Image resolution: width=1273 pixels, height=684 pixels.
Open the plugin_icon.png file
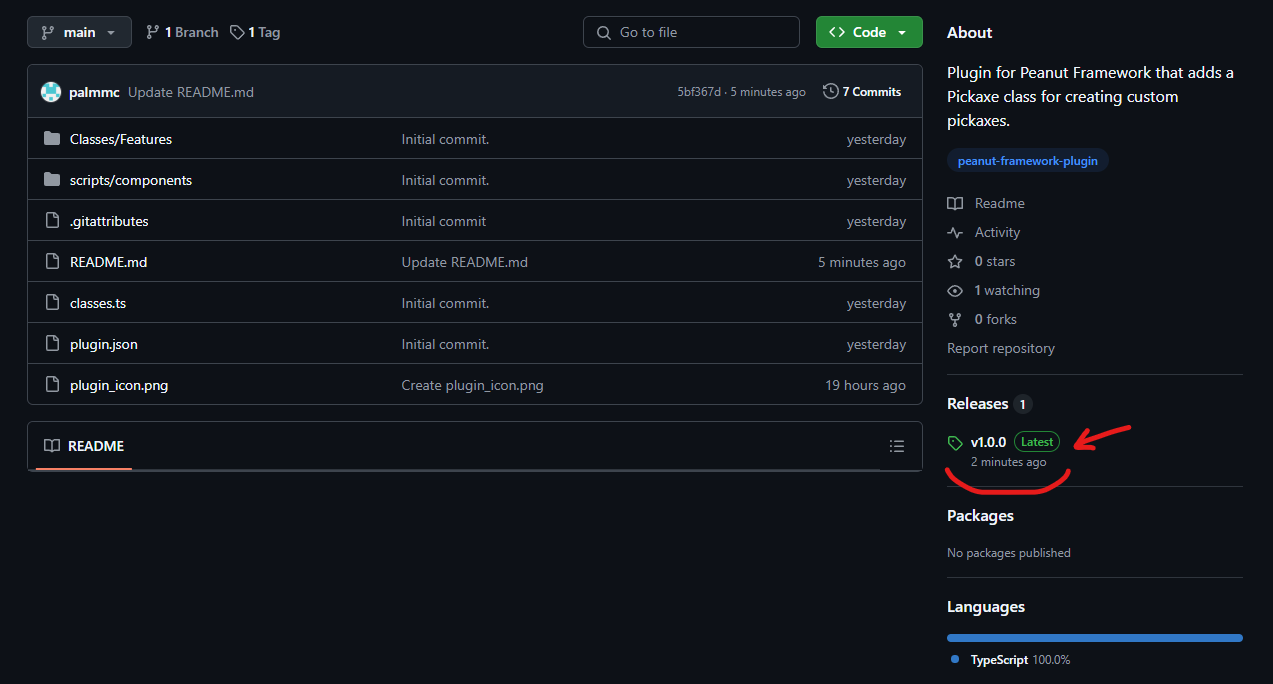[x=119, y=385]
